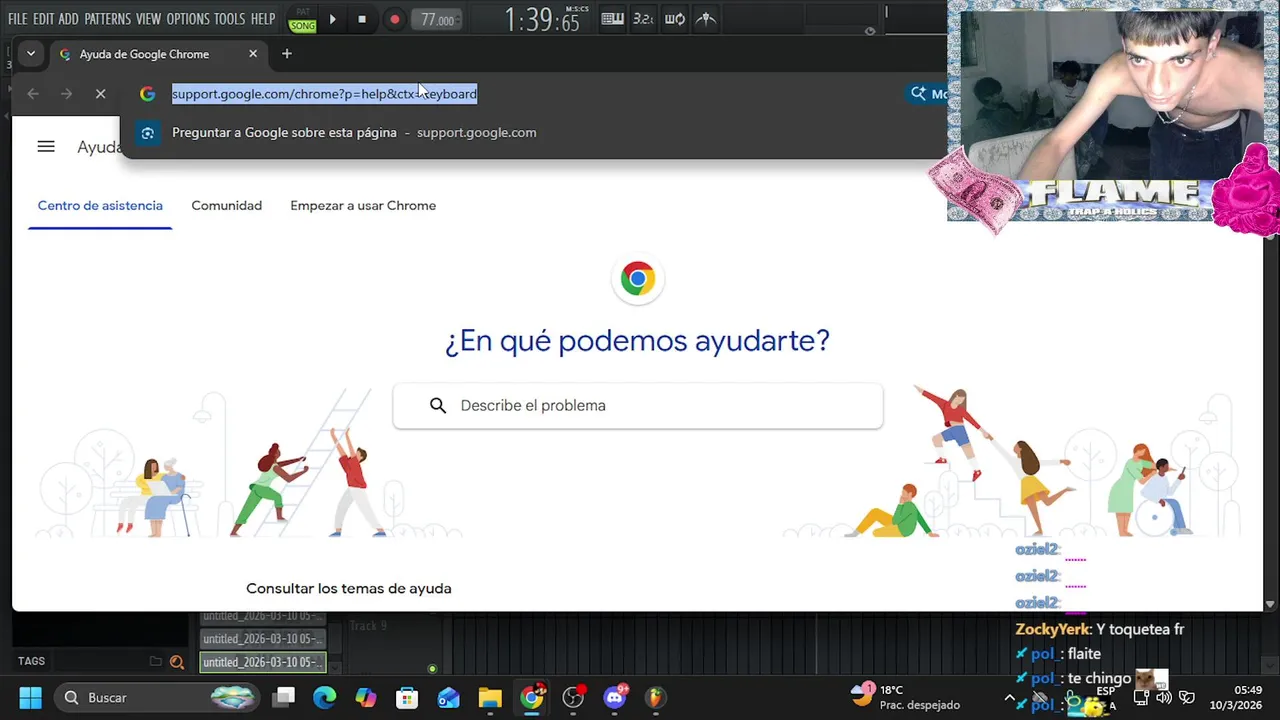Open FL Studio HELP menu
Image resolution: width=1280 pixels, height=720 pixels.
[x=263, y=19]
